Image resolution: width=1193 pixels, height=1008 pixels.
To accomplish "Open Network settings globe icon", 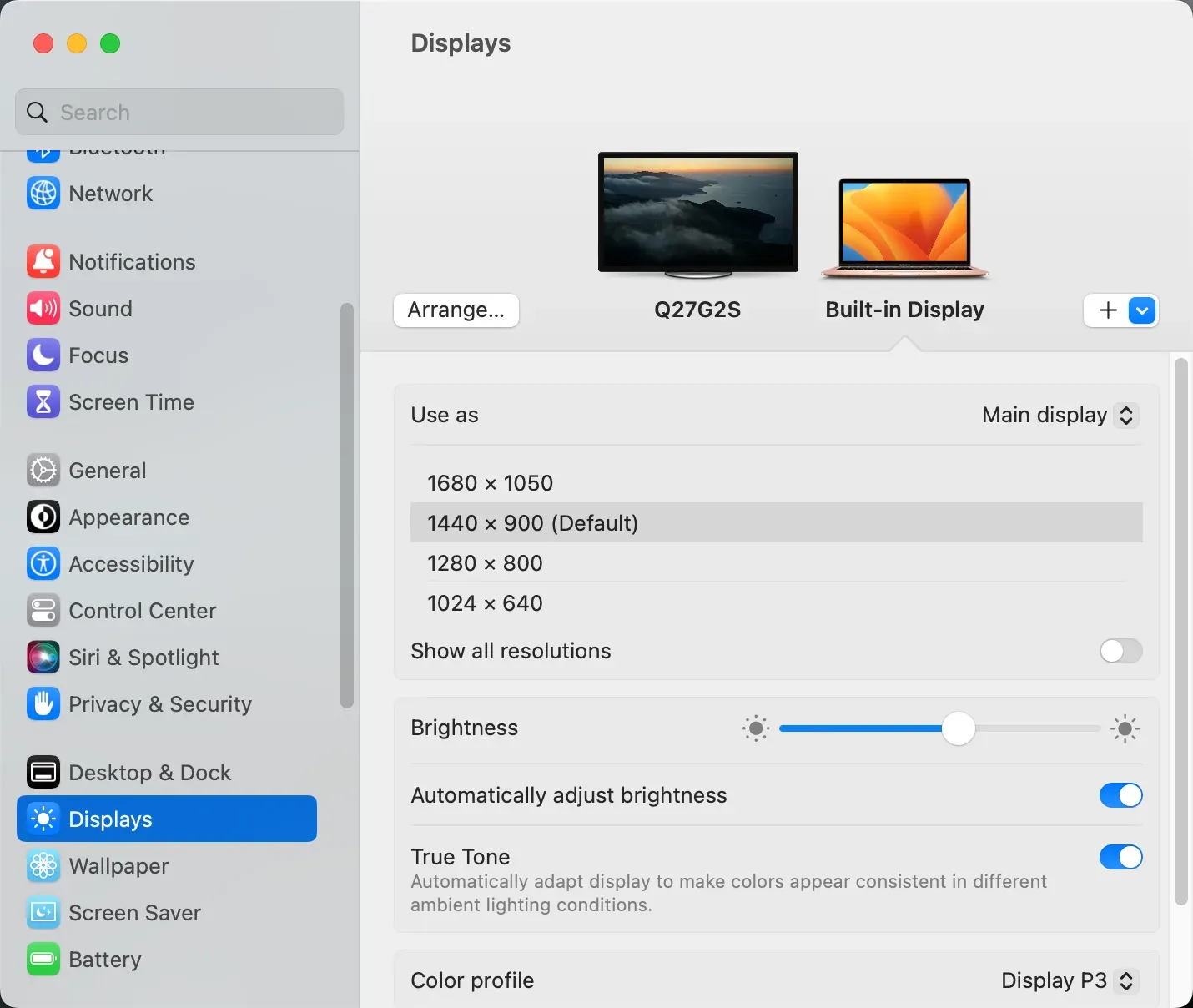I will [43, 194].
